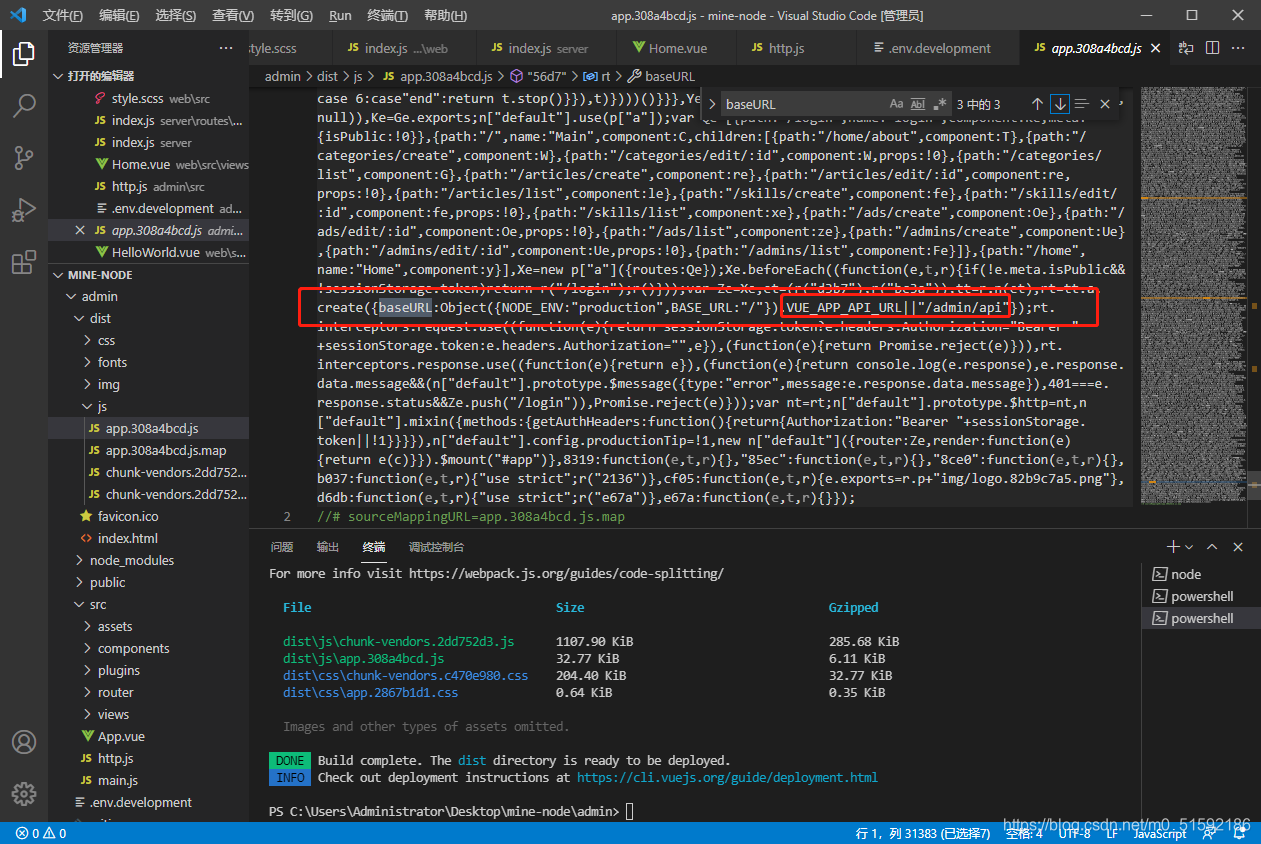Viewport: 1261px width, 844px height.
Task: Switch to the Home.vue editor tab
Action: (x=679, y=48)
